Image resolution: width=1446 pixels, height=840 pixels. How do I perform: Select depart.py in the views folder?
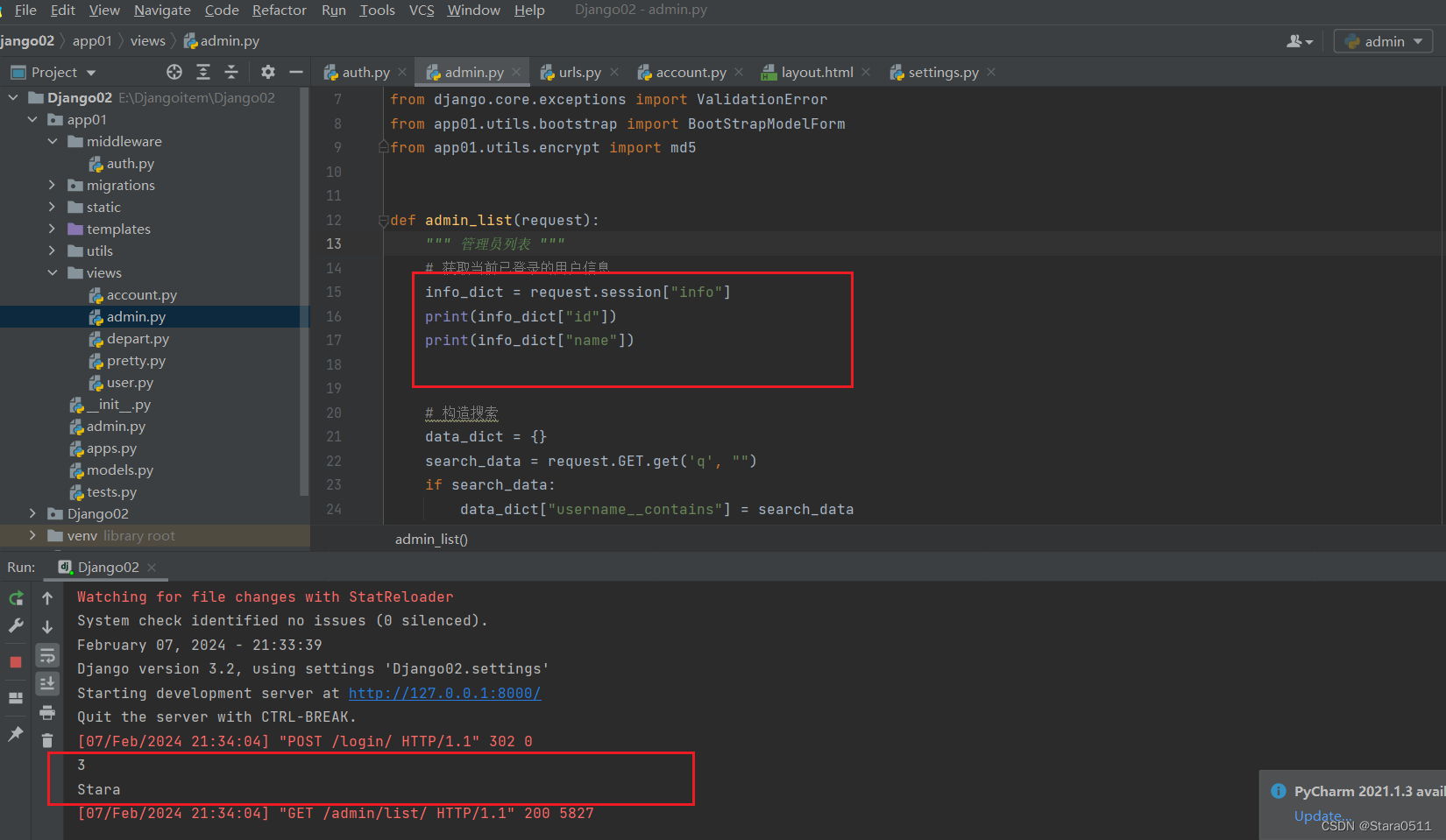pos(138,338)
